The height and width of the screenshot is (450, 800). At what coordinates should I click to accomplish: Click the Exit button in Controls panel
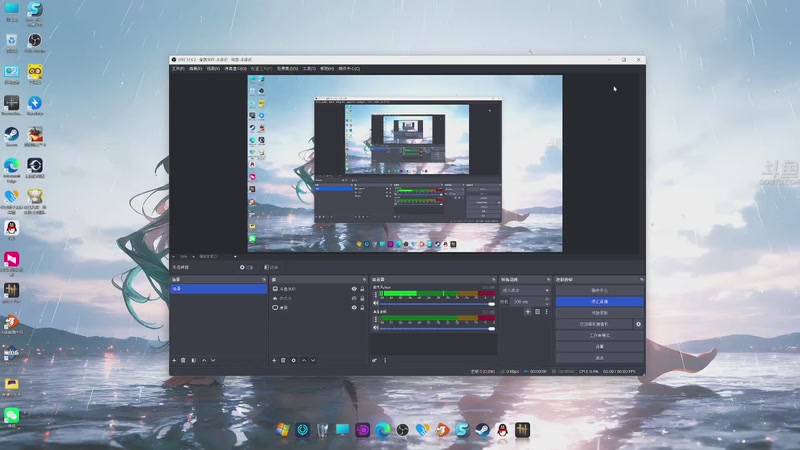tap(599, 358)
